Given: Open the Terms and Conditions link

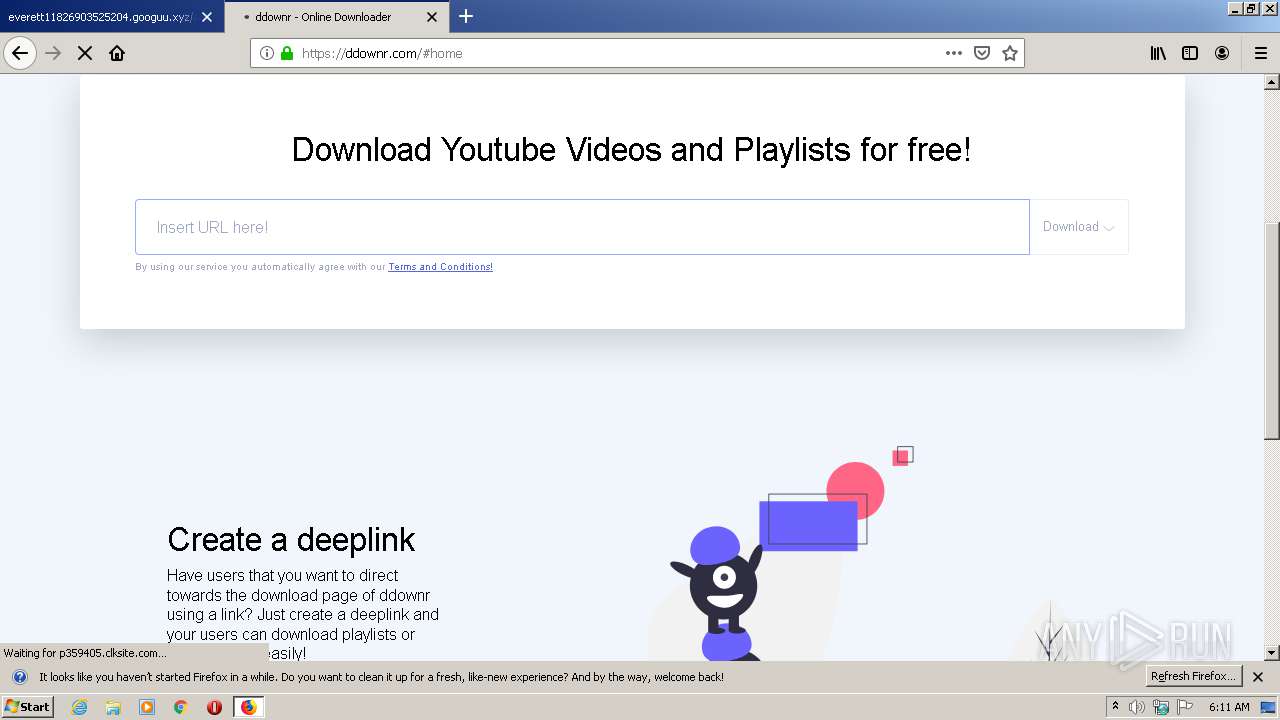Looking at the screenshot, I should [440, 267].
